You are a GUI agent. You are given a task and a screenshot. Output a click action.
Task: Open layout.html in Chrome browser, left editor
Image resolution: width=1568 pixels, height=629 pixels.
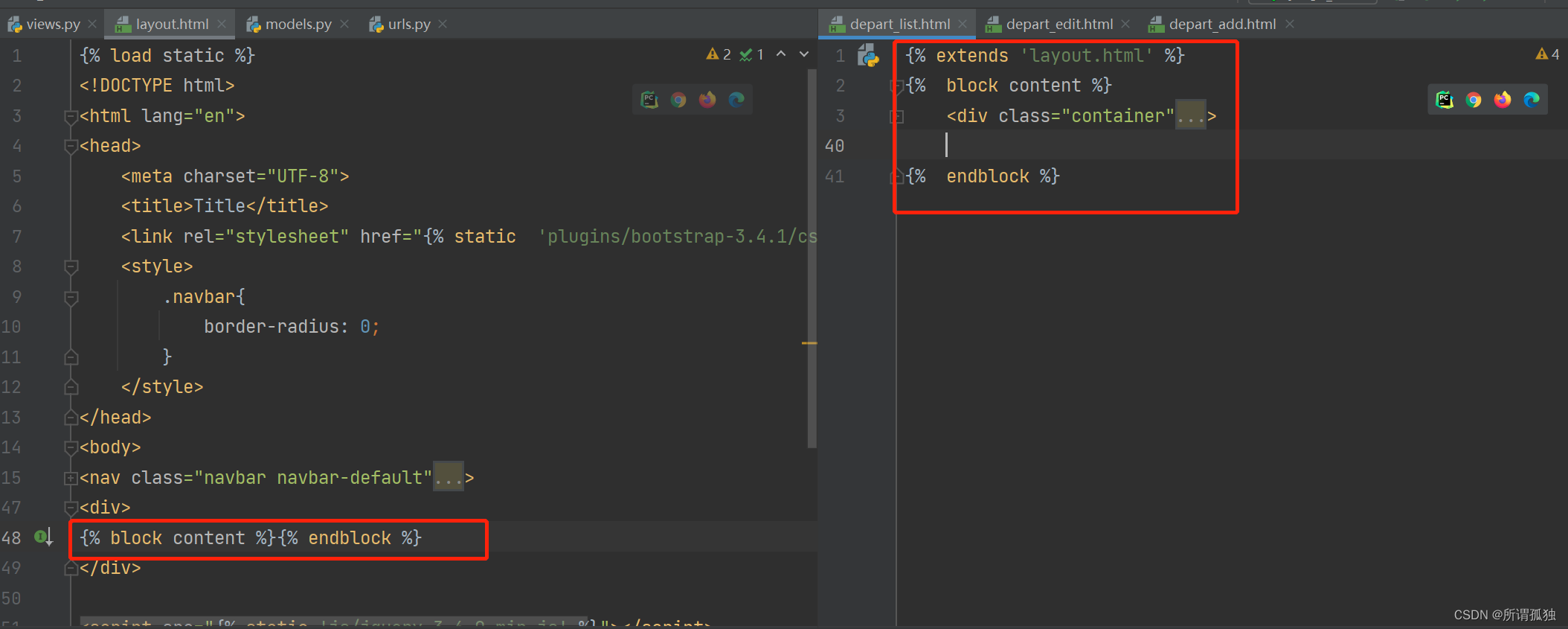pos(678,100)
